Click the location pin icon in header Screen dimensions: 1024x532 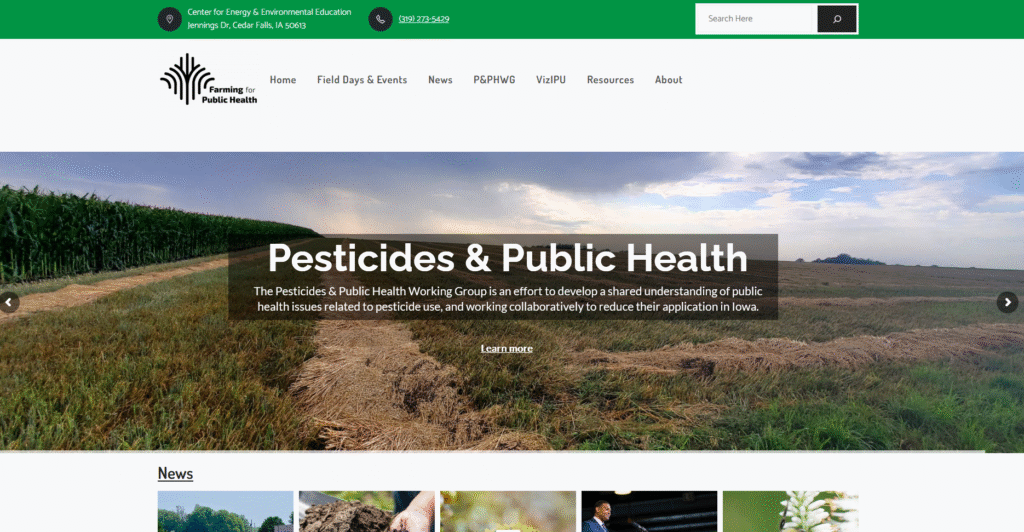pyautogui.click(x=169, y=19)
